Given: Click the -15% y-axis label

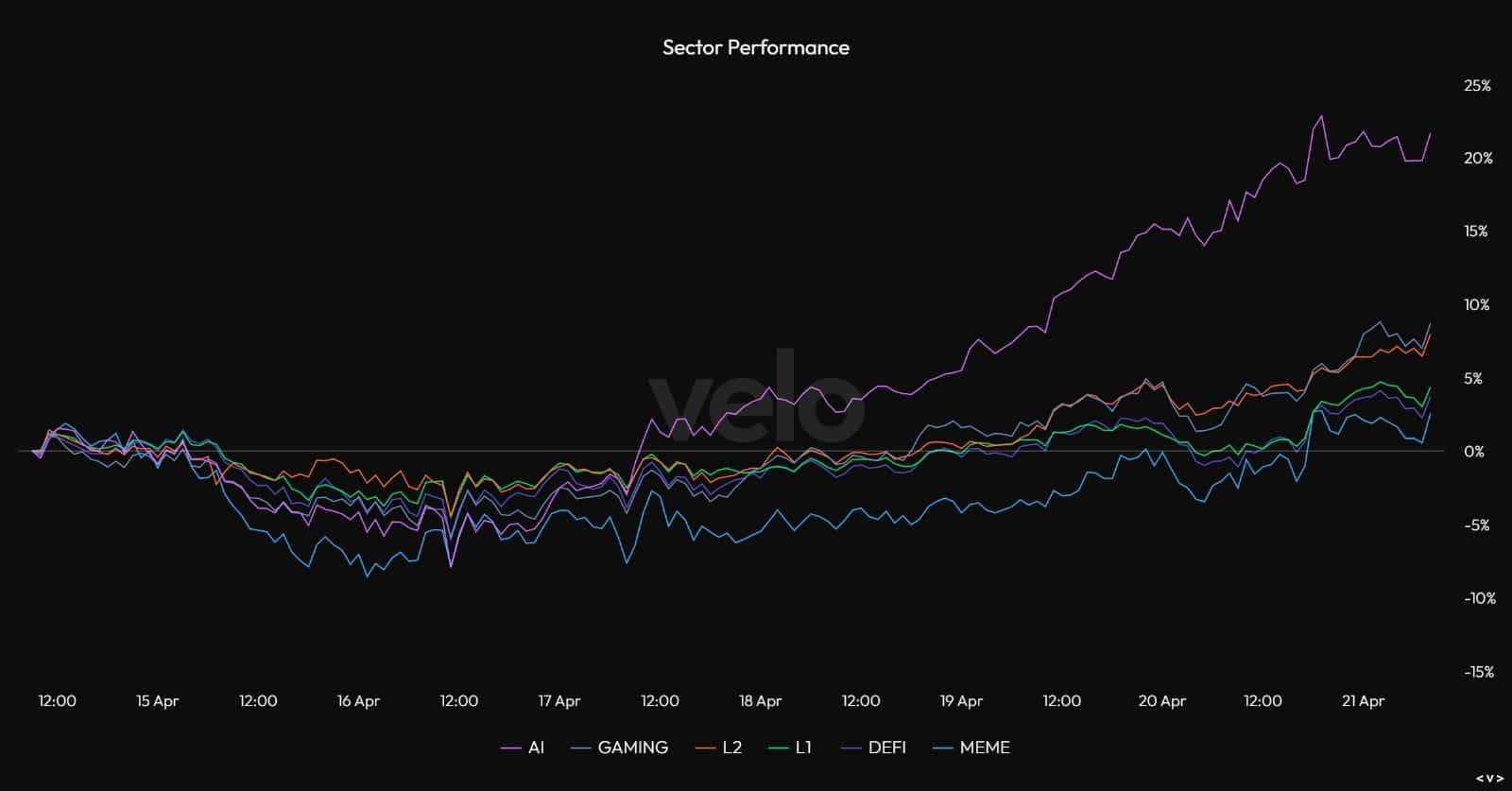Looking at the screenshot, I should click(1479, 672).
